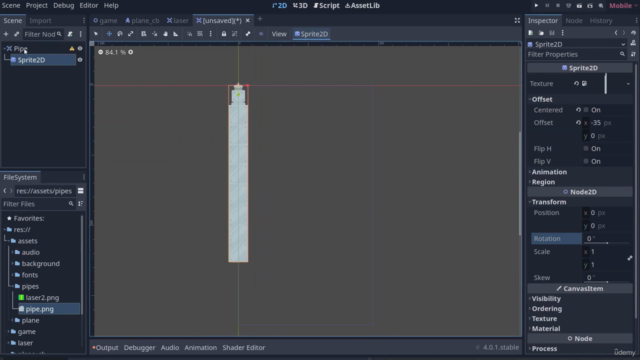The image size is (640, 360).
Task: Expand the plane folder in FileSystem
Action: 13,320
